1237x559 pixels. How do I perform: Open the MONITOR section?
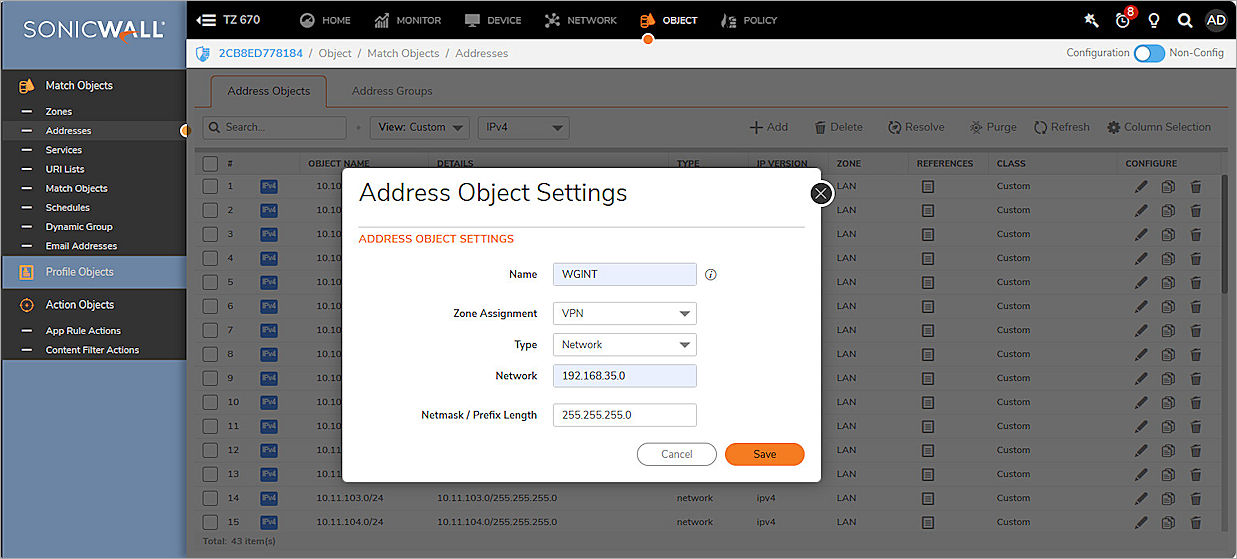pos(407,20)
